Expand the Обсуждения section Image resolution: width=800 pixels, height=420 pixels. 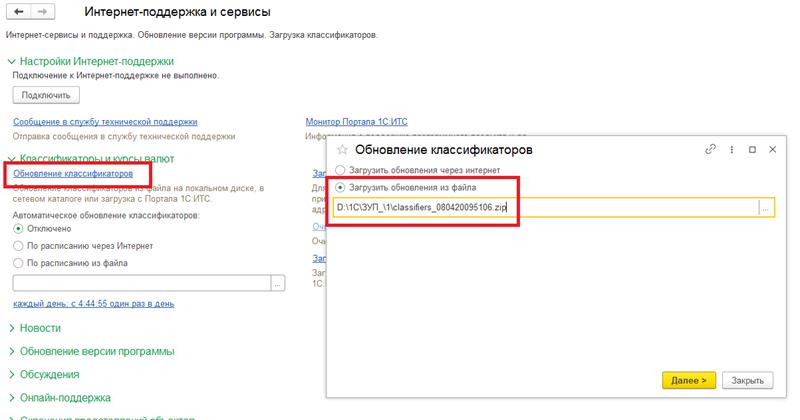click(x=12, y=374)
